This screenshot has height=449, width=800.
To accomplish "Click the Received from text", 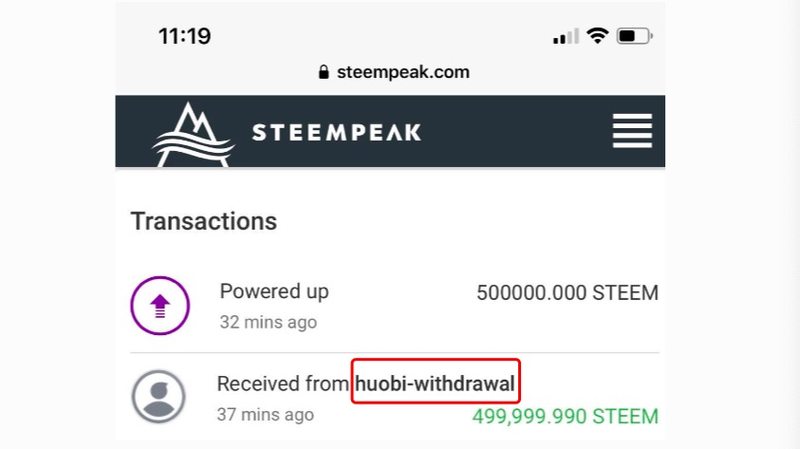I will (283, 384).
